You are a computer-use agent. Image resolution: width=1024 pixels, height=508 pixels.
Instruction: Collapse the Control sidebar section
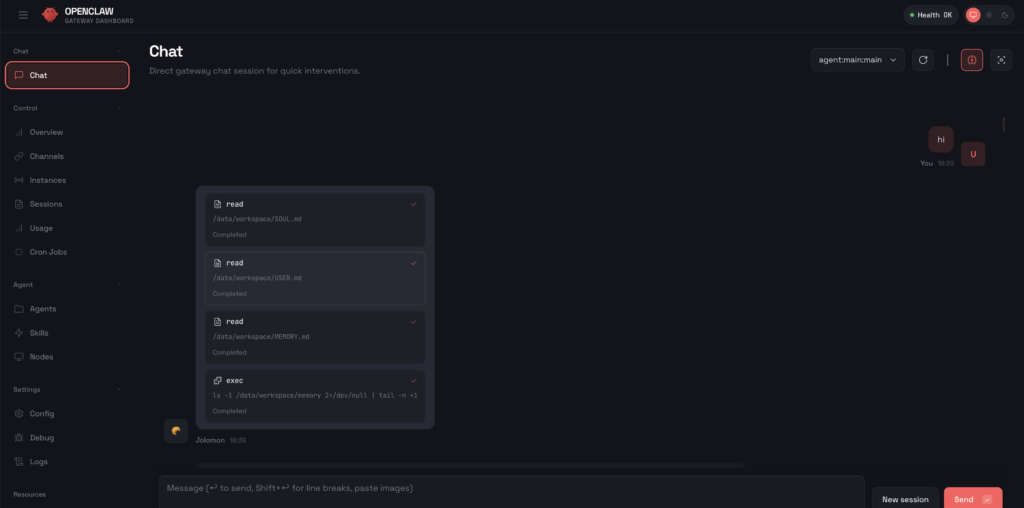pyautogui.click(x=118, y=108)
